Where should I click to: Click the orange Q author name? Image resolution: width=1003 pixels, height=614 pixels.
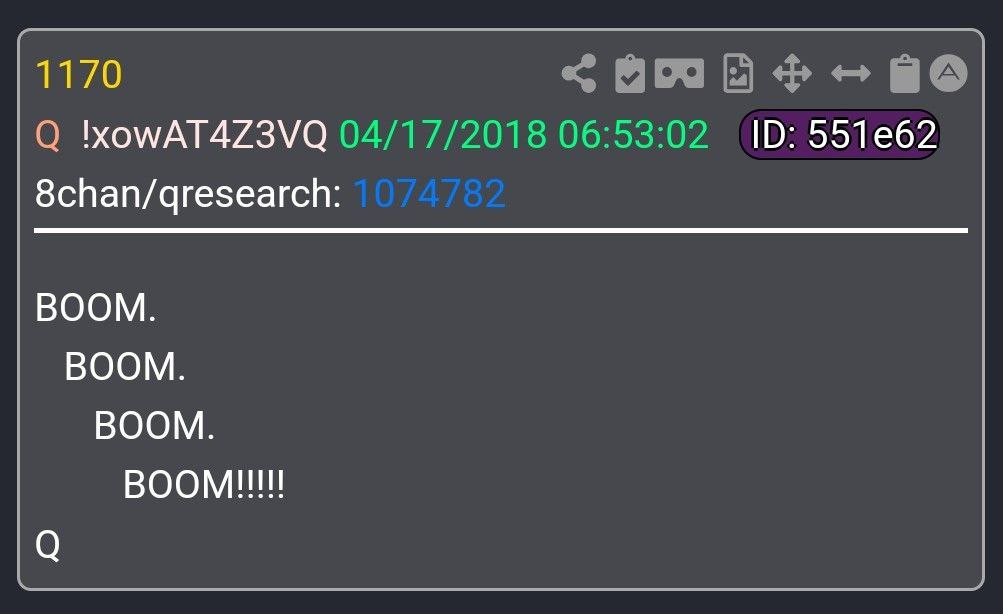tap(48, 135)
